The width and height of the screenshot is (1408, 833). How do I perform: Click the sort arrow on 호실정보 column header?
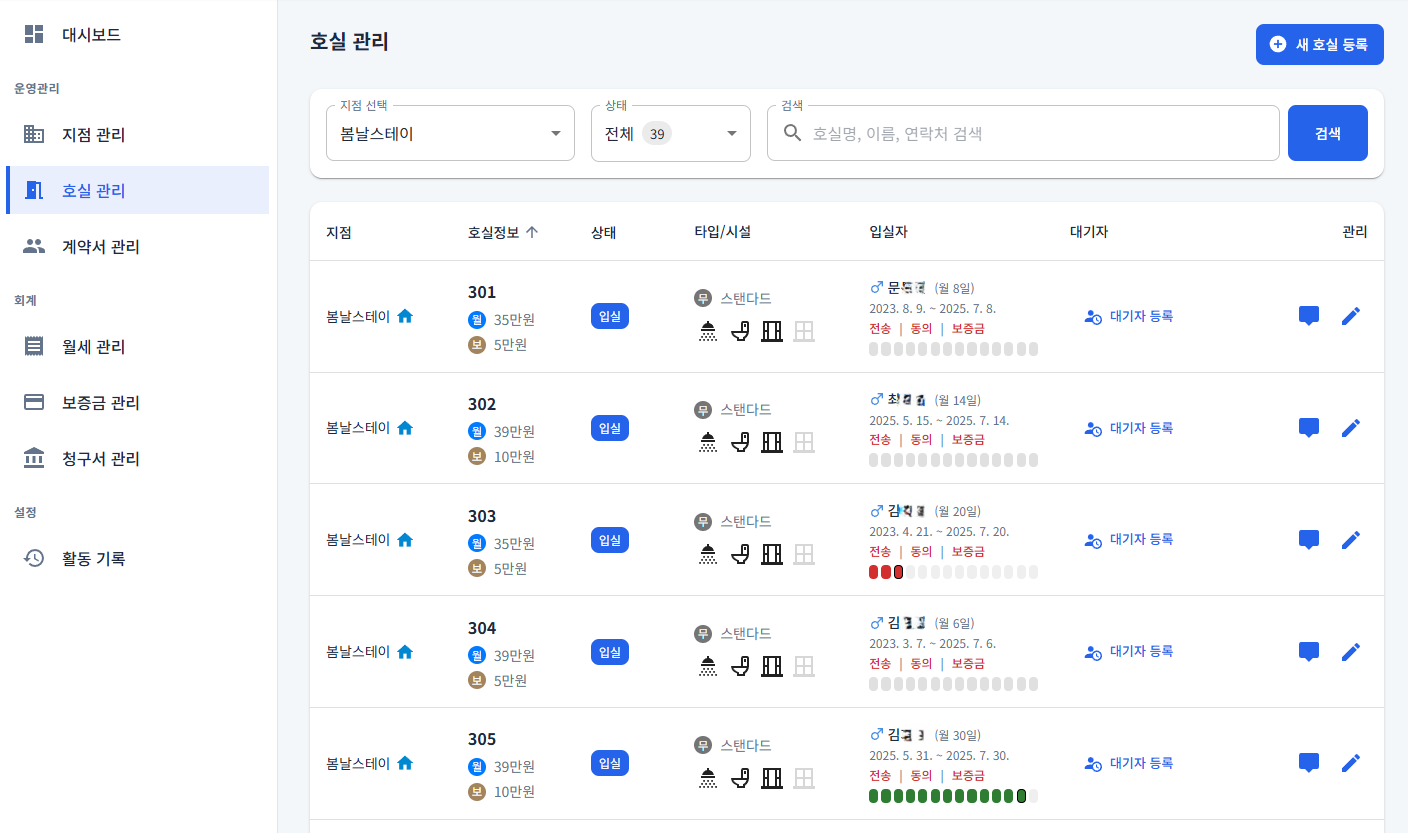pyautogui.click(x=533, y=231)
